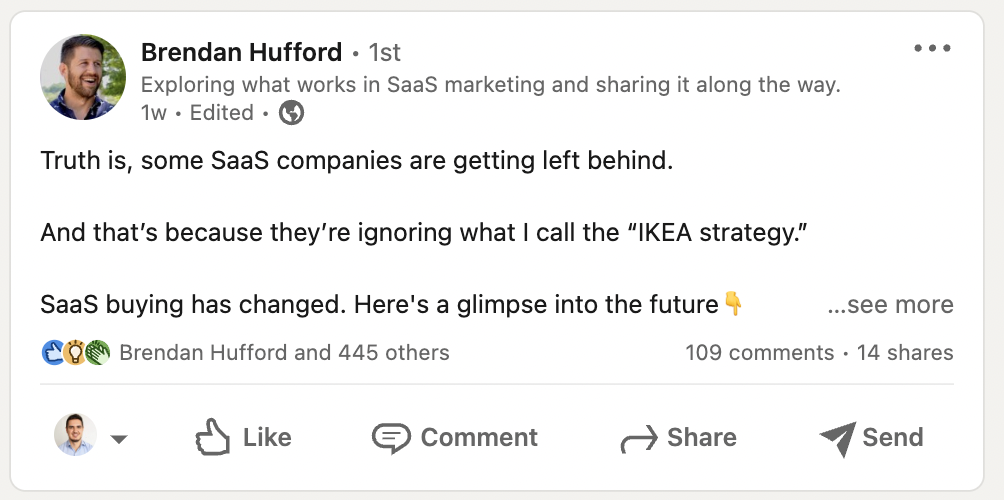Expand post with see more
The image size is (1004, 500).
click(890, 305)
